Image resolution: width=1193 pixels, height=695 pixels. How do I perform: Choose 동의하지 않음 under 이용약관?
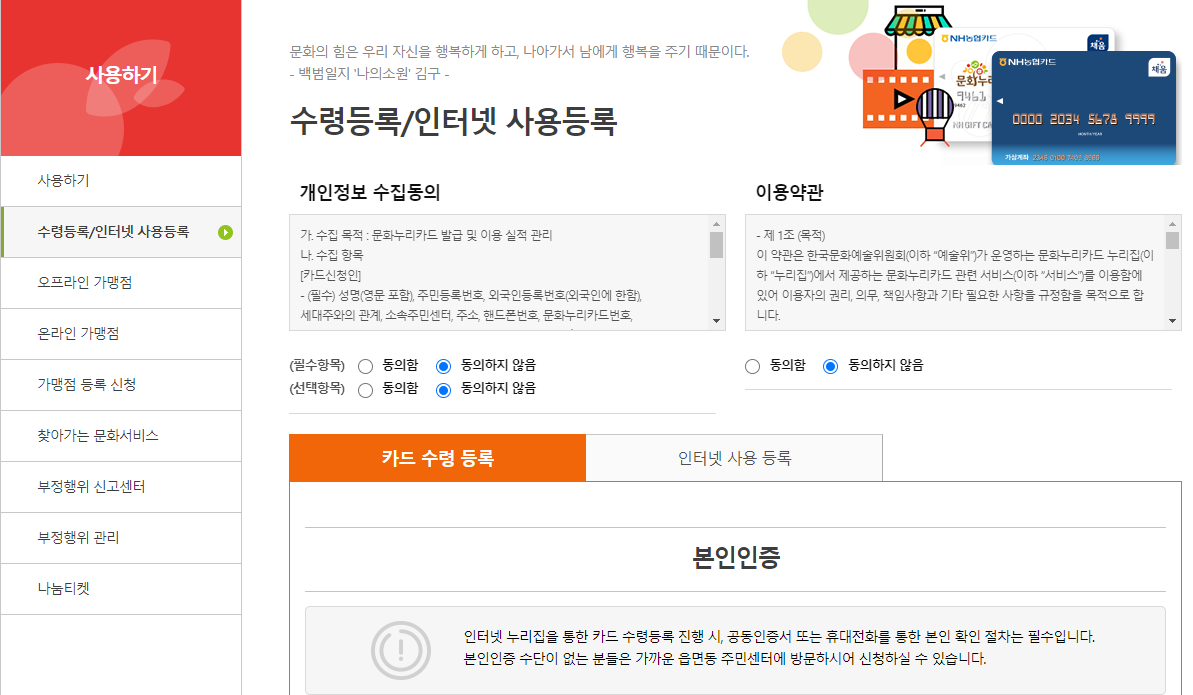pyautogui.click(x=831, y=366)
